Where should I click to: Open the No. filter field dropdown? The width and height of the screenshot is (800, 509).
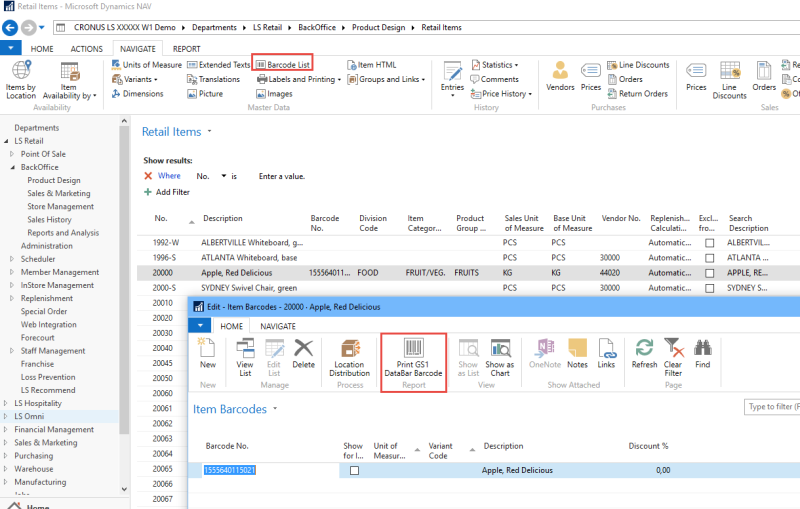coord(223,176)
